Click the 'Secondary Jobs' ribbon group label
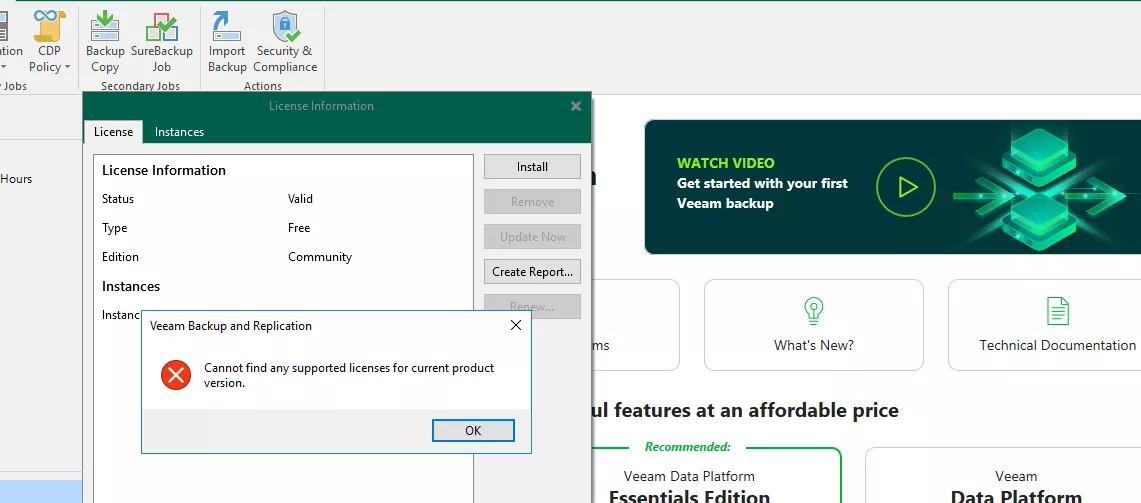 click(x=140, y=86)
